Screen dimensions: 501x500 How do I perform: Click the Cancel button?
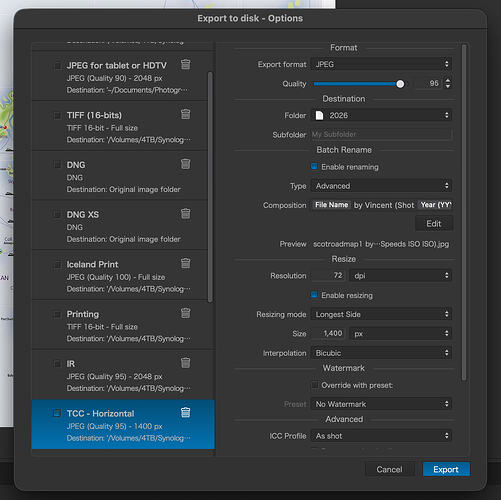coord(389,469)
